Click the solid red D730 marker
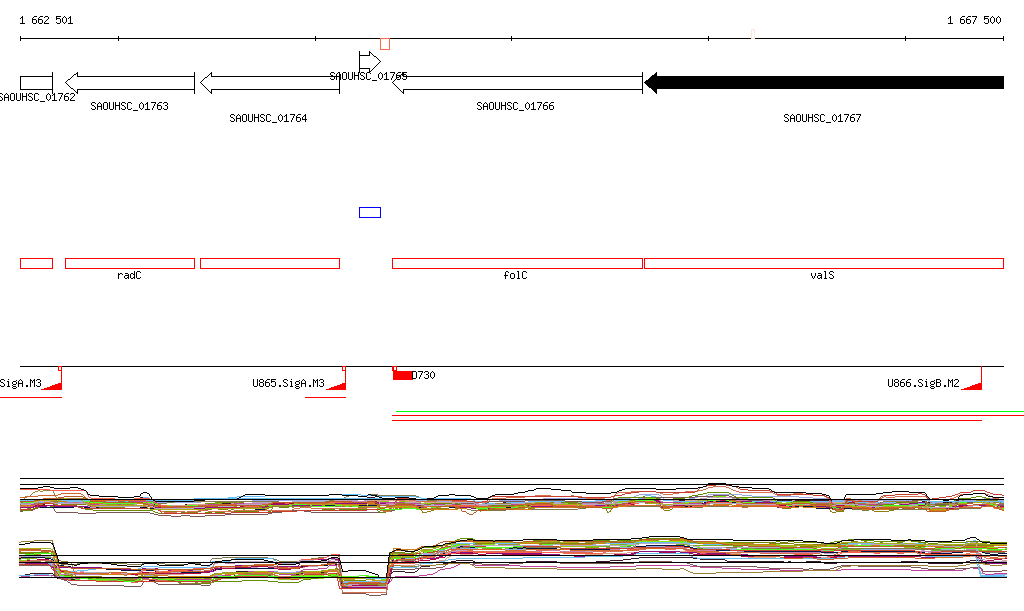Image resolution: width=1024 pixels, height=611 pixels. click(402, 375)
